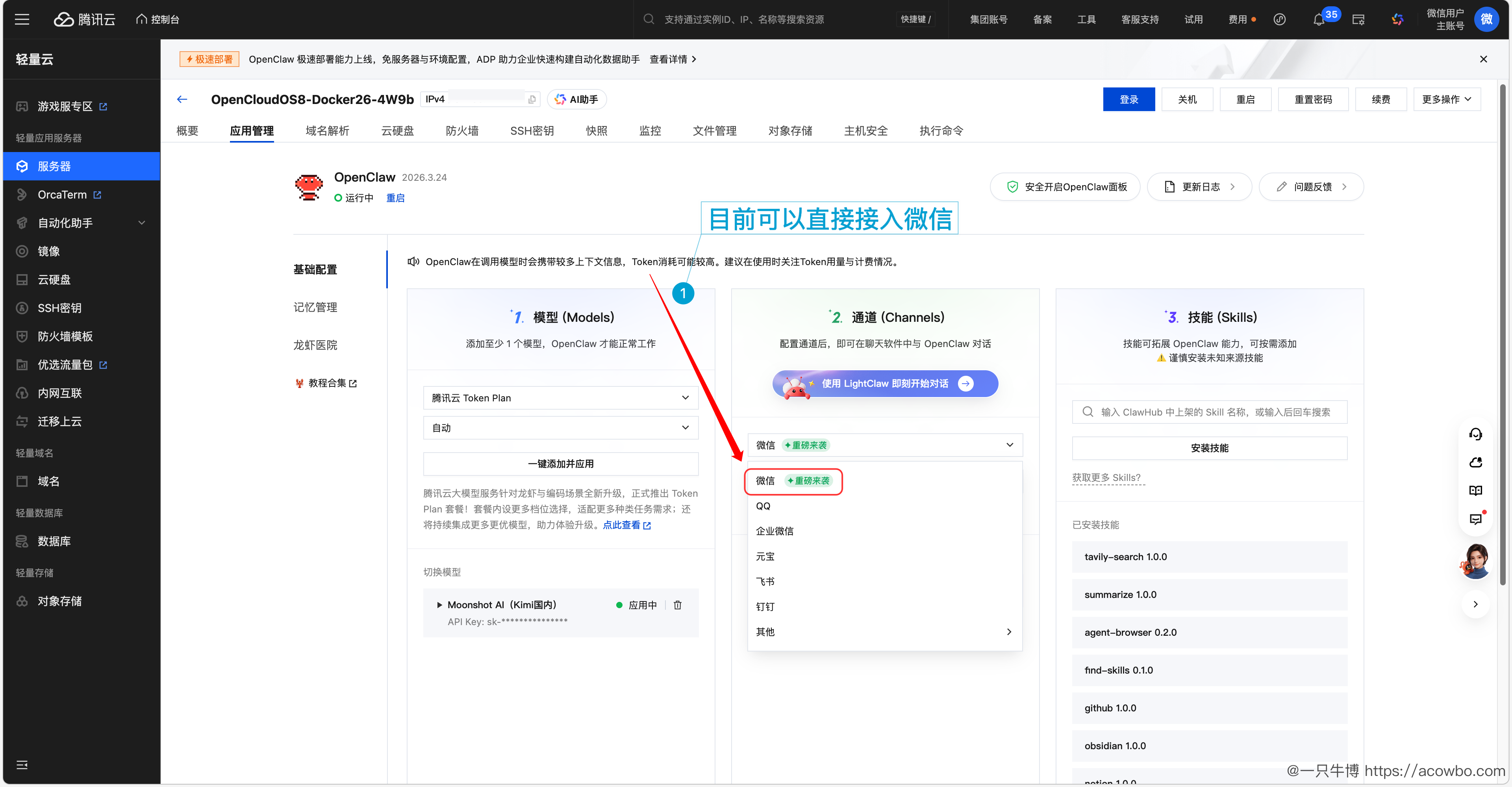Viewport: 1512px width, 787px height.
Task: Click the 重置密码 button
Action: pos(1313,99)
